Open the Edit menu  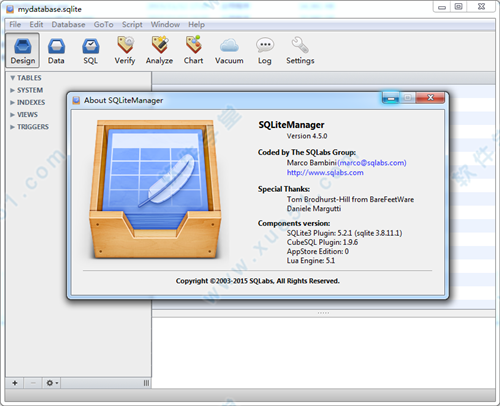[36, 24]
